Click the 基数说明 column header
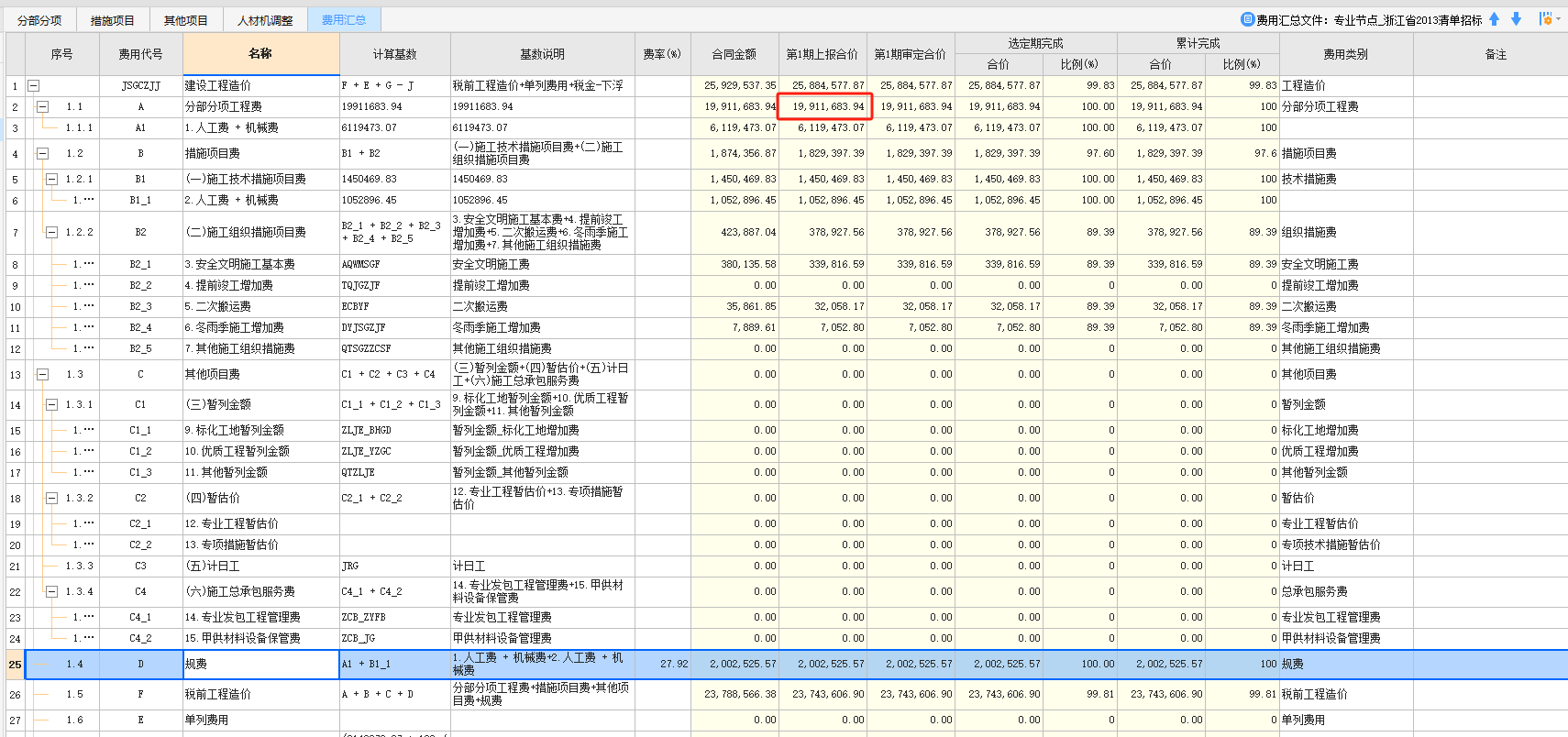The image size is (1568, 737). click(x=543, y=54)
